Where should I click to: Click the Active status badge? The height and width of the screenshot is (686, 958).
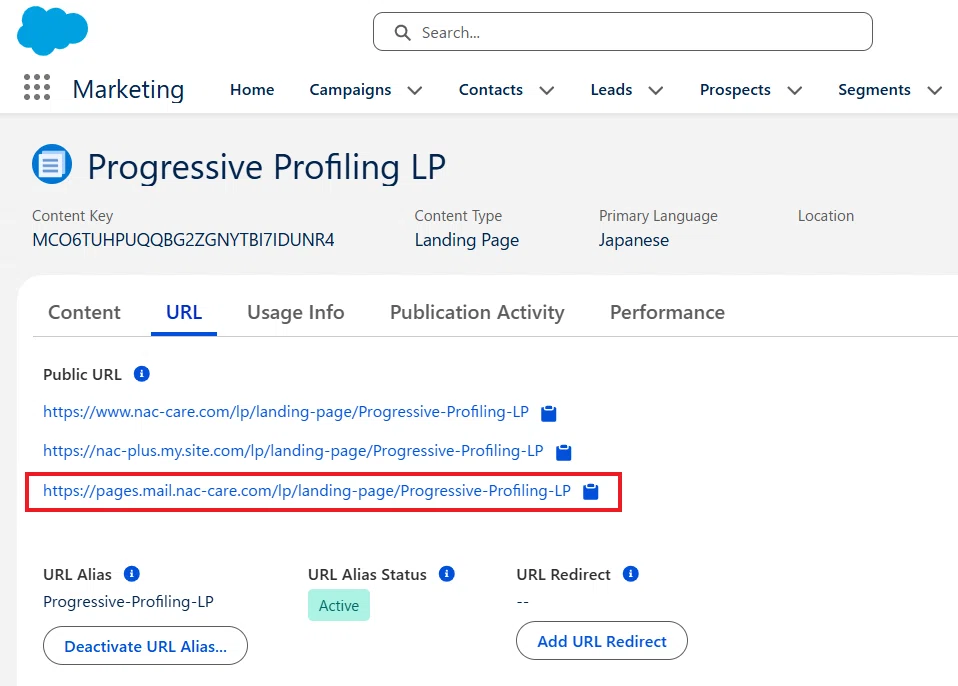pos(339,605)
